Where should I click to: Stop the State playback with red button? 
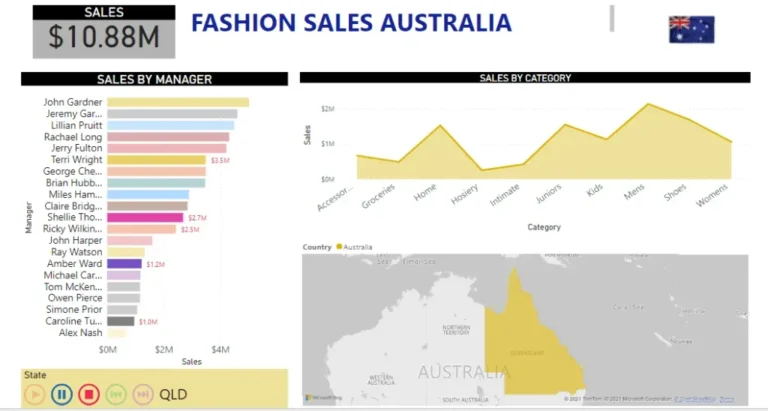point(88,394)
